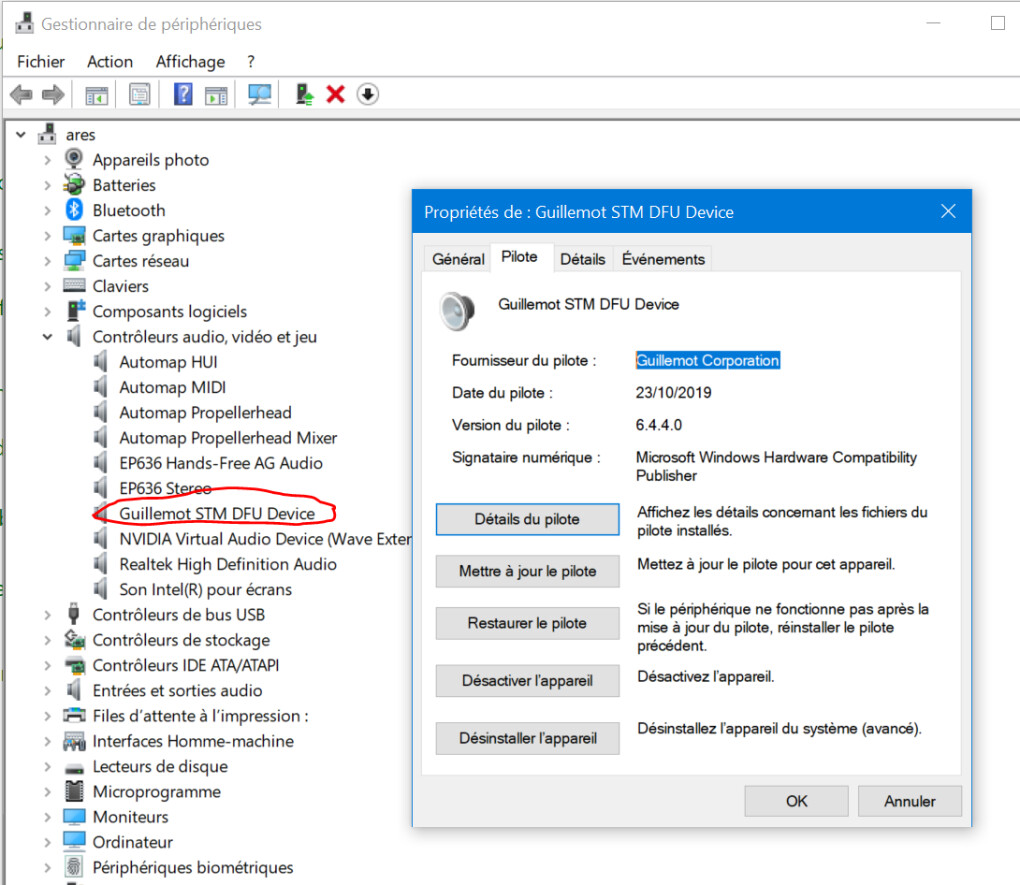Select Realtek High Definition Audio

pyautogui.click(x=228, y=564)
